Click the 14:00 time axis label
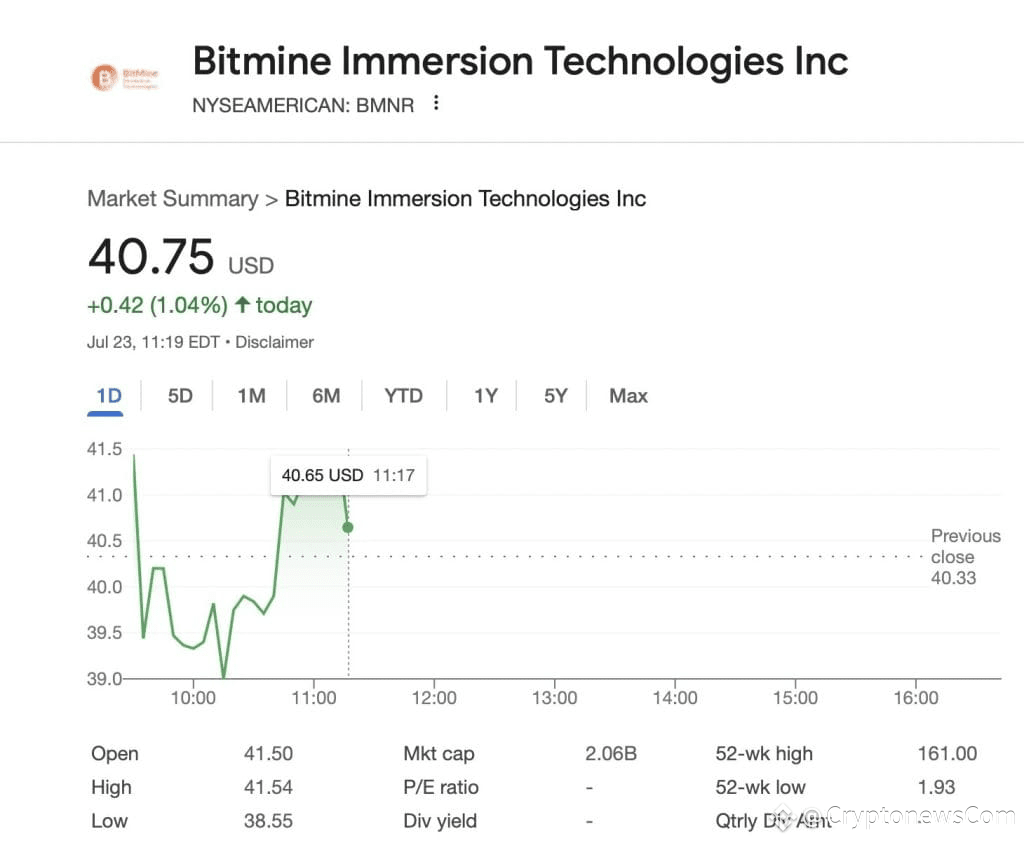The height and width of the screenshot is (843, 1024). (675, 698)
